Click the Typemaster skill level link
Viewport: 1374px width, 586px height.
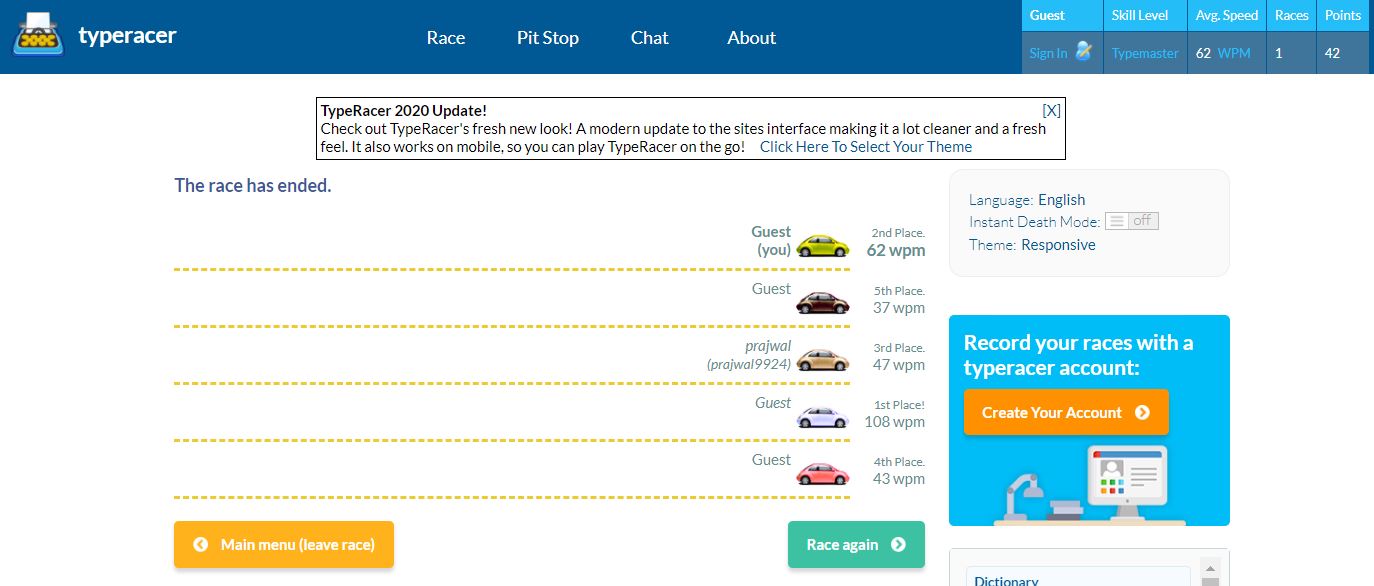click(1145, 53)
